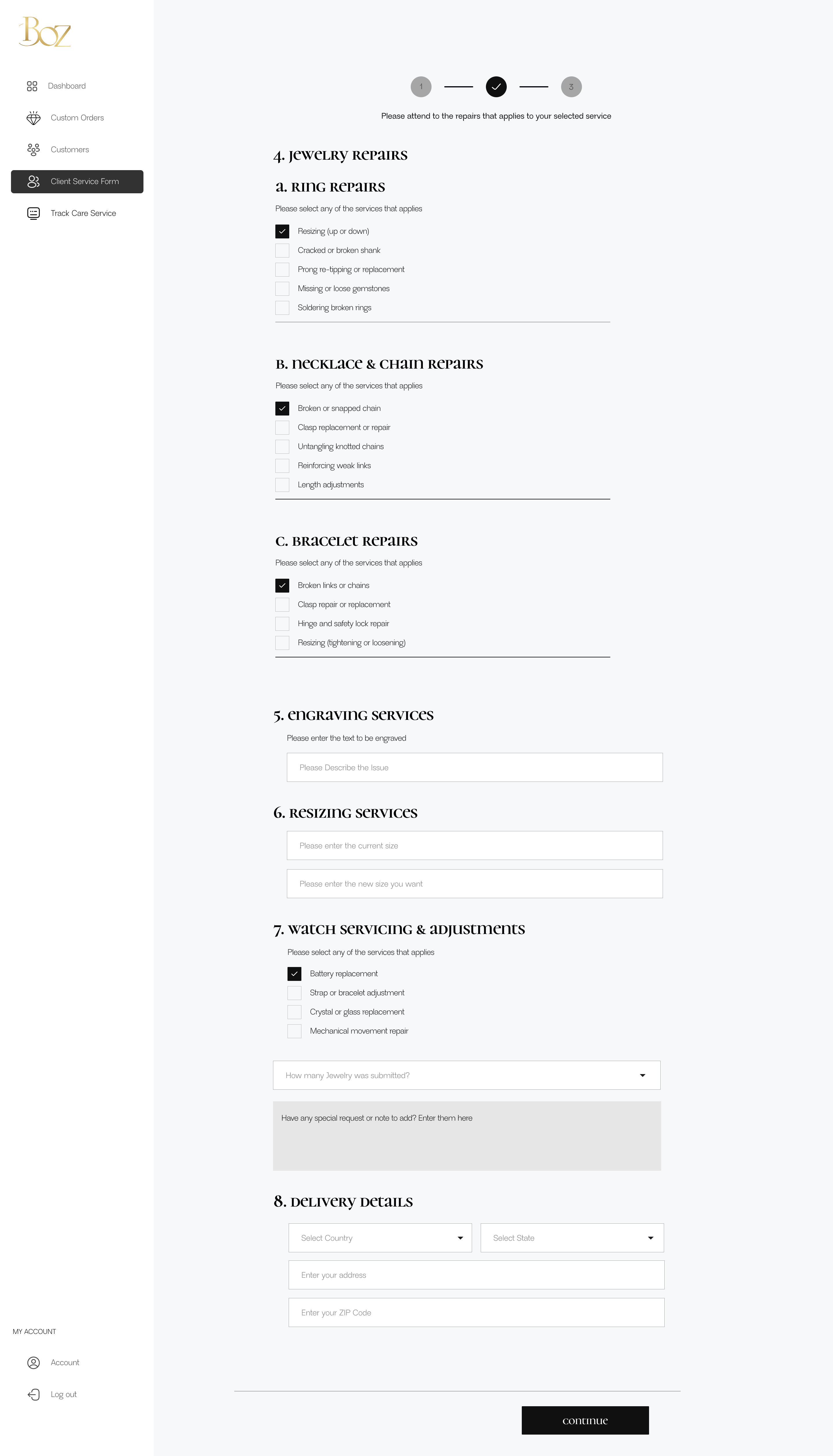The width and height of the screenshot is (833, 1456).
Task: Click the Track Care Service icon
Action: pyautogui.click(x=34, y=214)
